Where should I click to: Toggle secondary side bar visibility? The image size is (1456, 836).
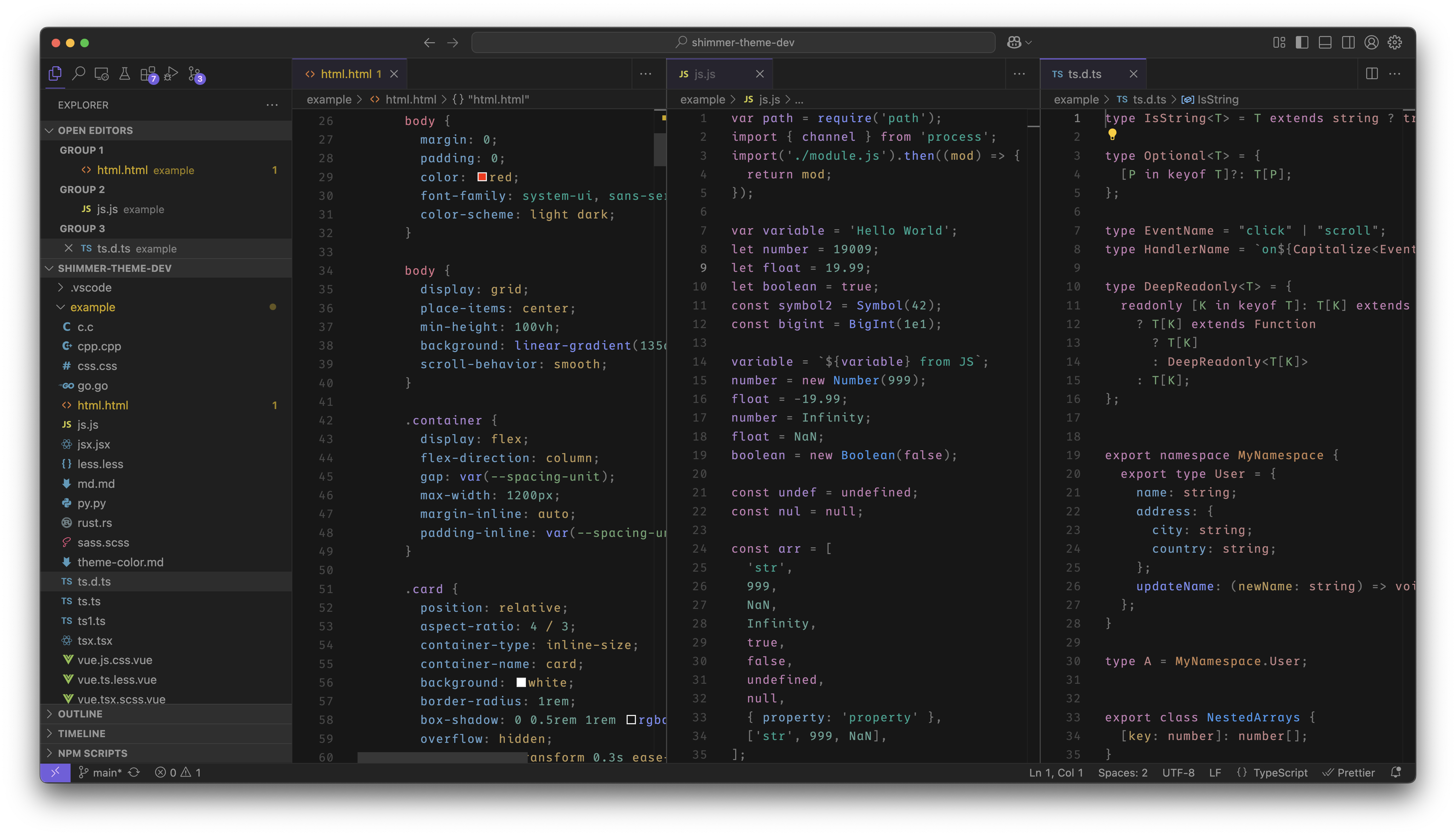1348,43
